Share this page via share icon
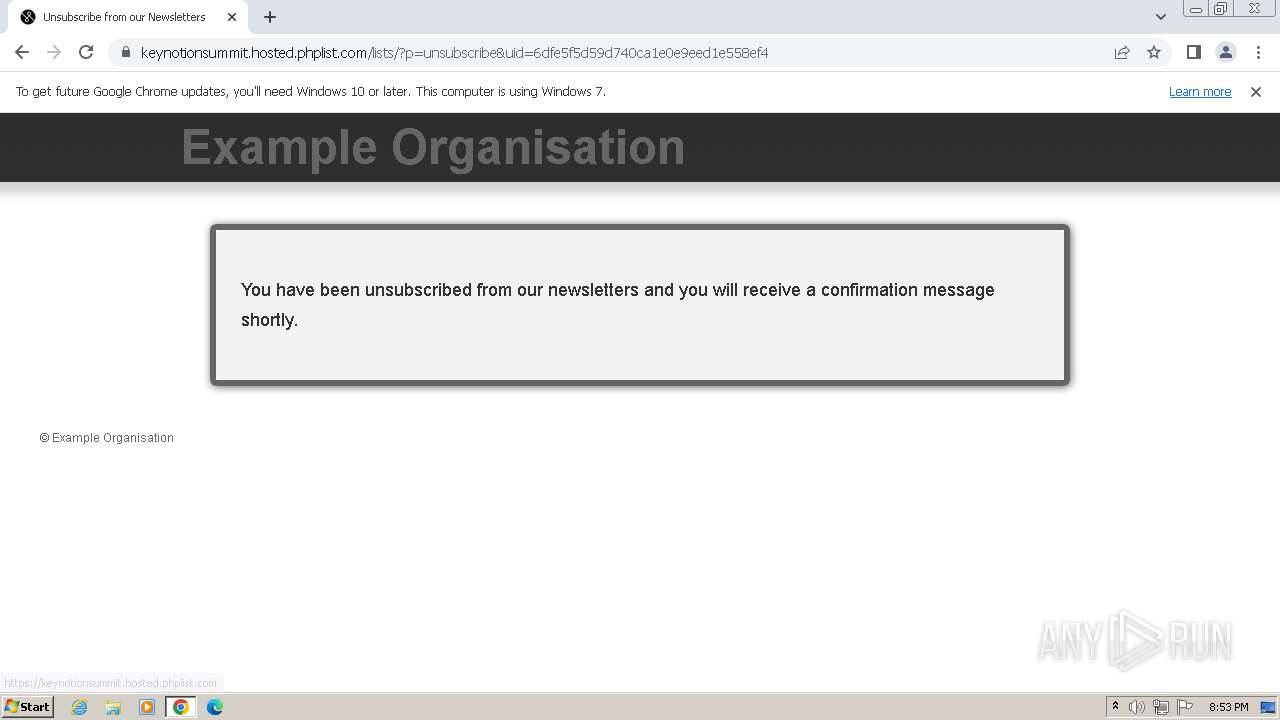The width and height of the screenshot is (1280, 720). point(1122,52)
